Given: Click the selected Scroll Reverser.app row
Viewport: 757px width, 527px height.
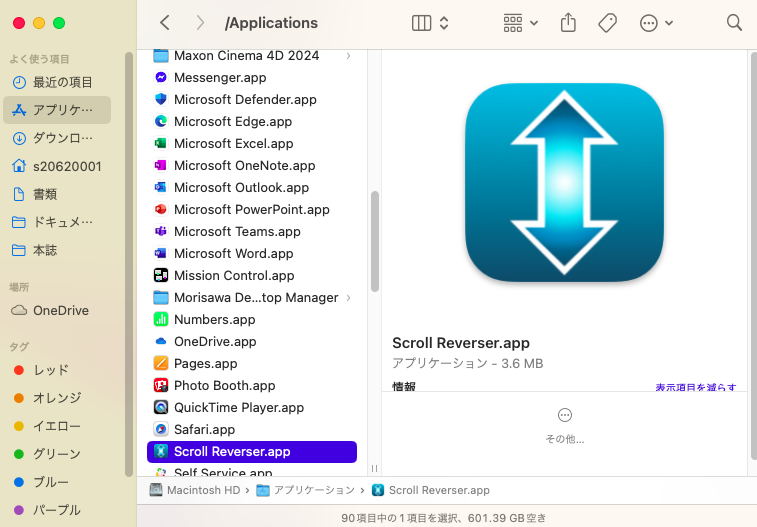Looking at the screenshot, I should click(252, 452).
